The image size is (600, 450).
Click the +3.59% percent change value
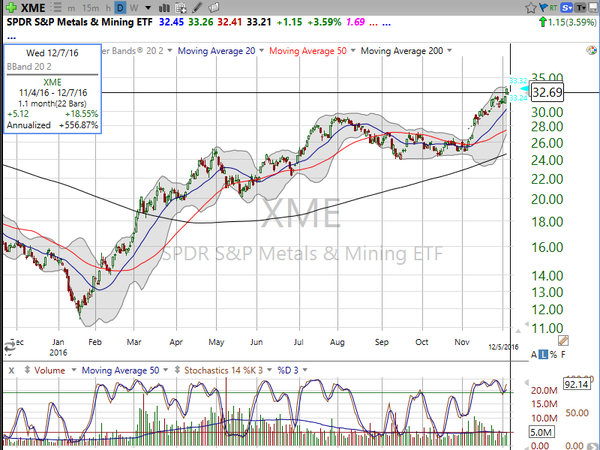click(x=324, y=22)
